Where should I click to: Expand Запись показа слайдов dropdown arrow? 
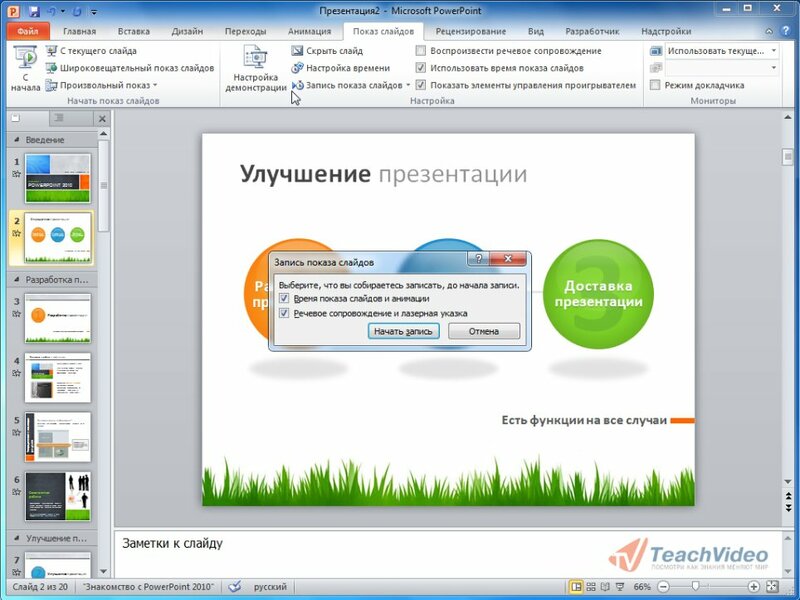408,85
